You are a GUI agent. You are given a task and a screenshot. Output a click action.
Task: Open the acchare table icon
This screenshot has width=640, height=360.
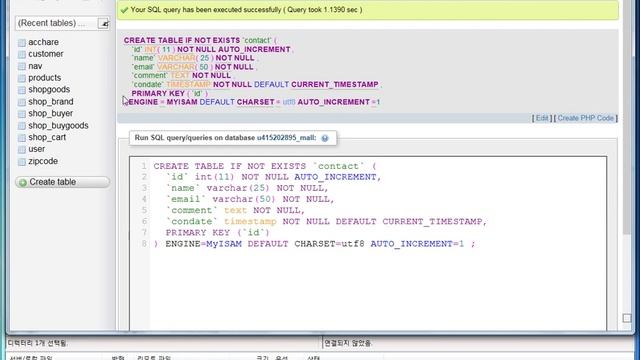tap(22, 42)
